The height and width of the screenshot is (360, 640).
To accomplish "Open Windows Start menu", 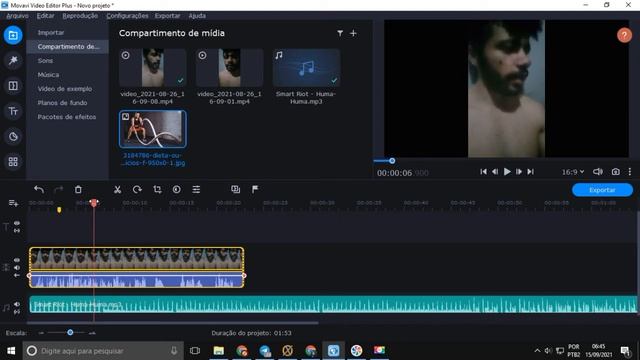I will point(11,351).
